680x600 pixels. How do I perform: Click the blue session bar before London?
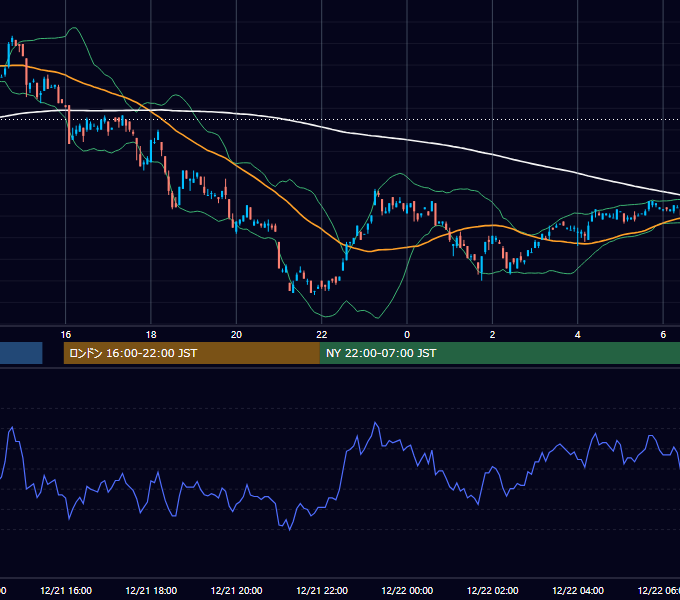click(21, 353)
